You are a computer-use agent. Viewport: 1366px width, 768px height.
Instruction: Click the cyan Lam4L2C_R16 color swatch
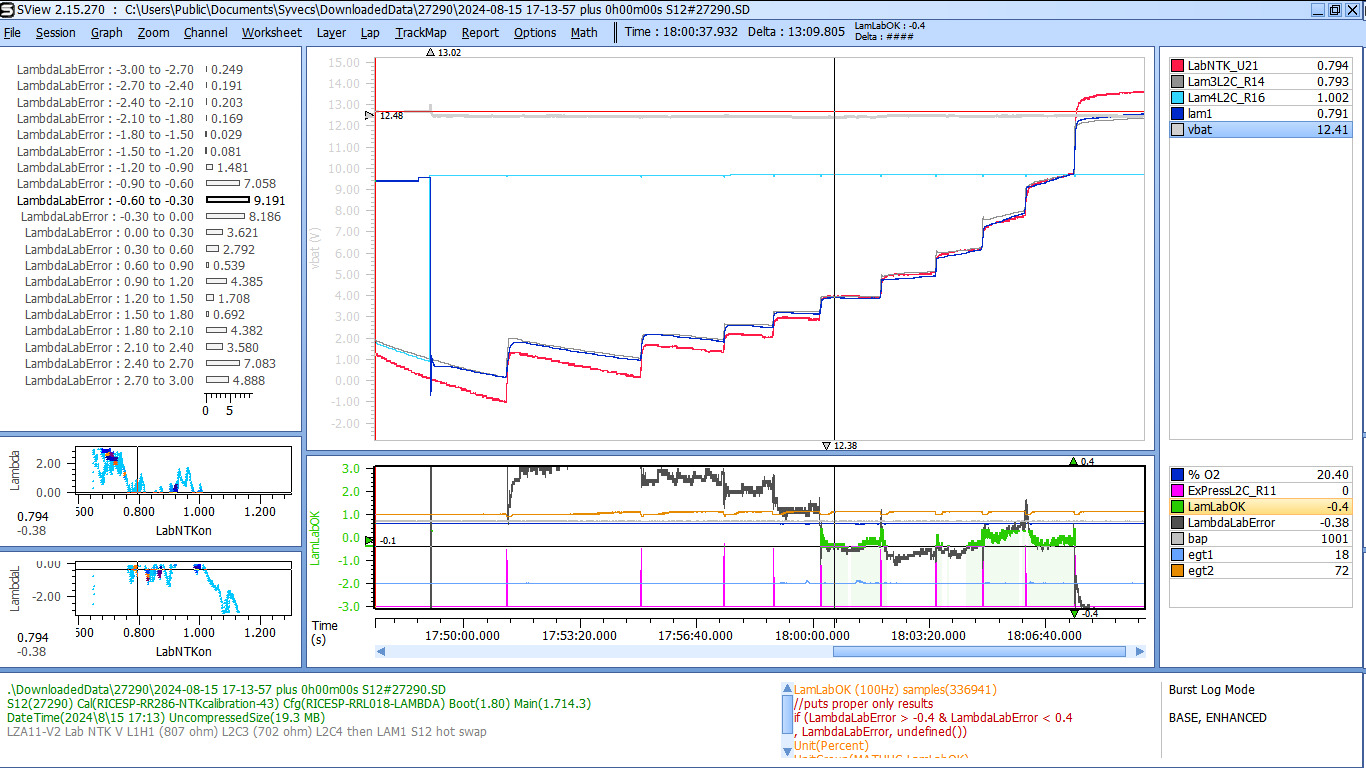click(1178, 97)
